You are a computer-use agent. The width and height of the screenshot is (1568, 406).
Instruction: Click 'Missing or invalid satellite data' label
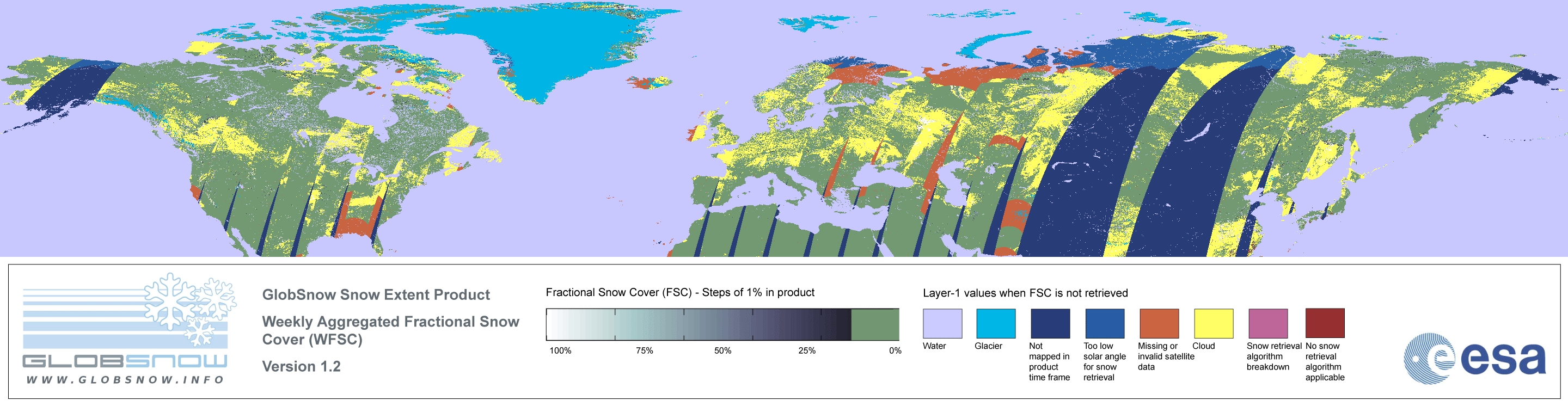1166,356
